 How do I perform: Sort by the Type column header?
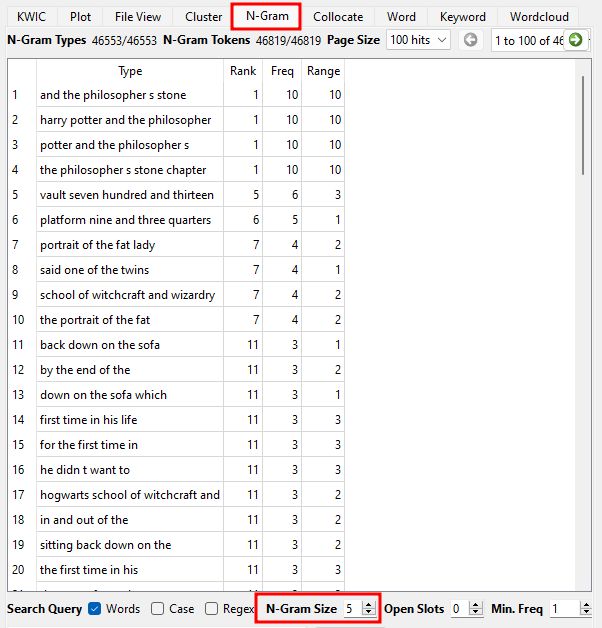(x=130, y=71)
